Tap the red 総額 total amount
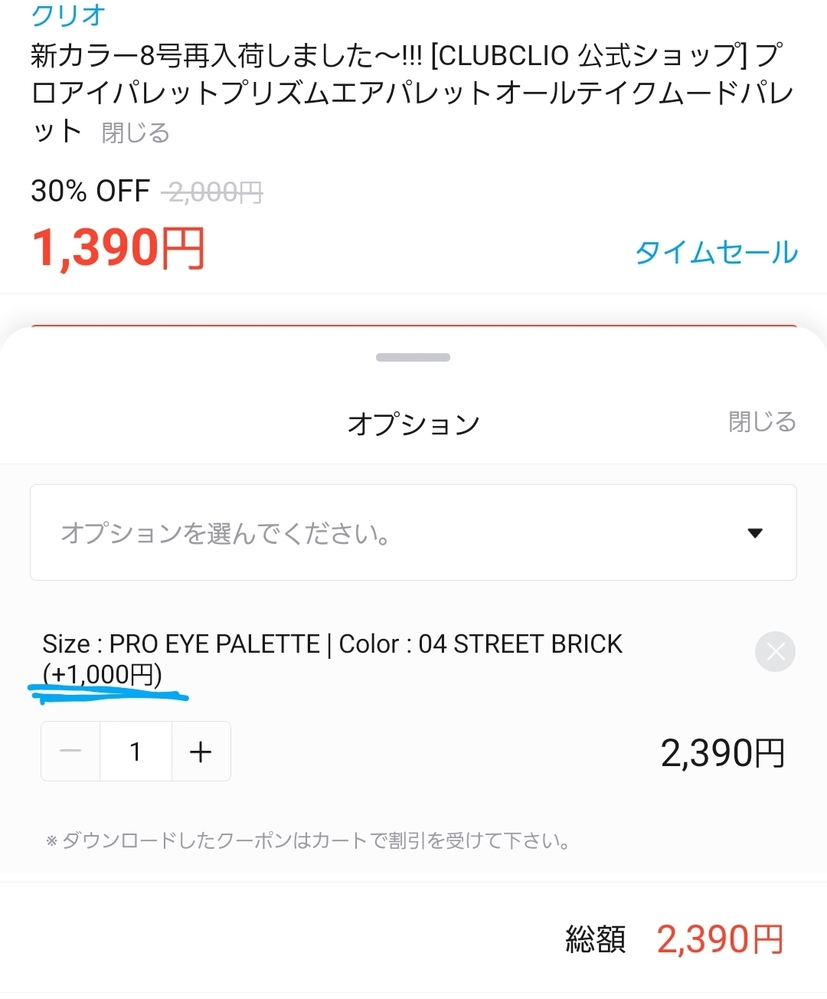 [719, 939]
